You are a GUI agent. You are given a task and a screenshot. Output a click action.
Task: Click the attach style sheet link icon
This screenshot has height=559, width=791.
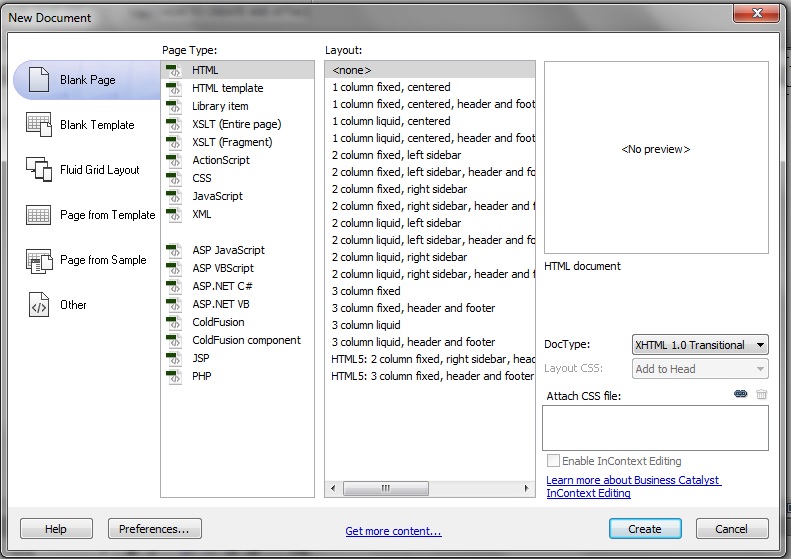coord(740,395)
